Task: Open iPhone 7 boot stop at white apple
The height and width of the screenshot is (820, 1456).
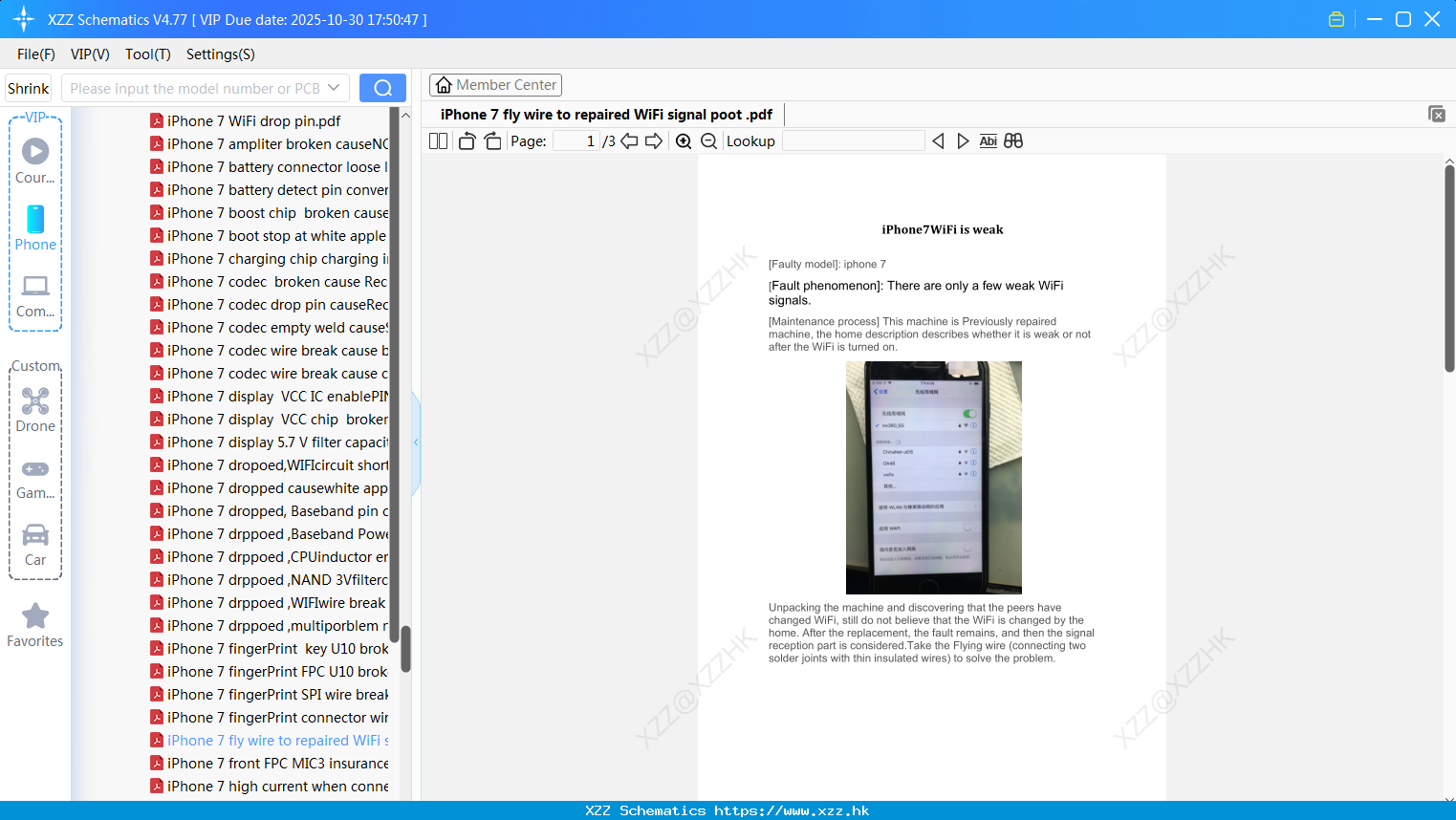Action: [270, 235]
